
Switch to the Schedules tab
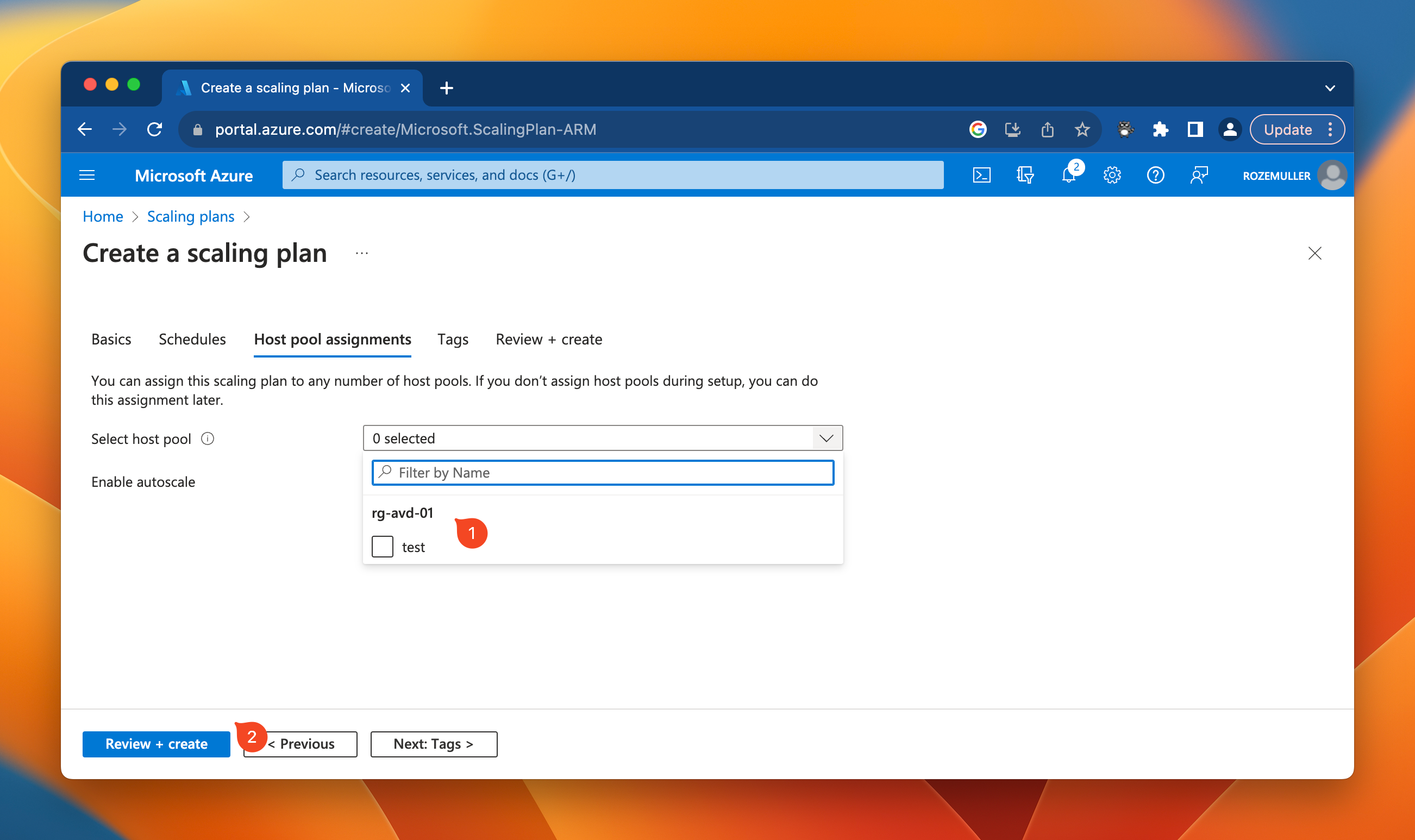(x=192, y=339)
